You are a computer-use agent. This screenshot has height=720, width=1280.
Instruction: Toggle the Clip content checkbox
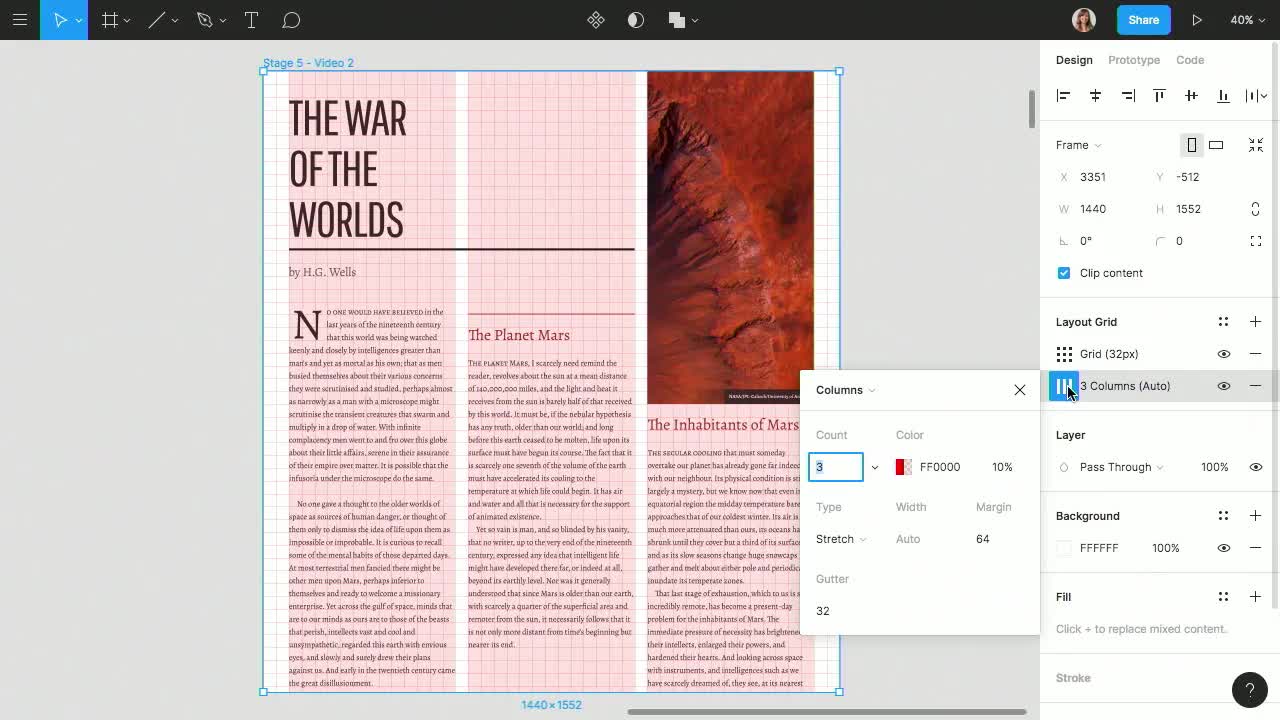[1064, 273]
